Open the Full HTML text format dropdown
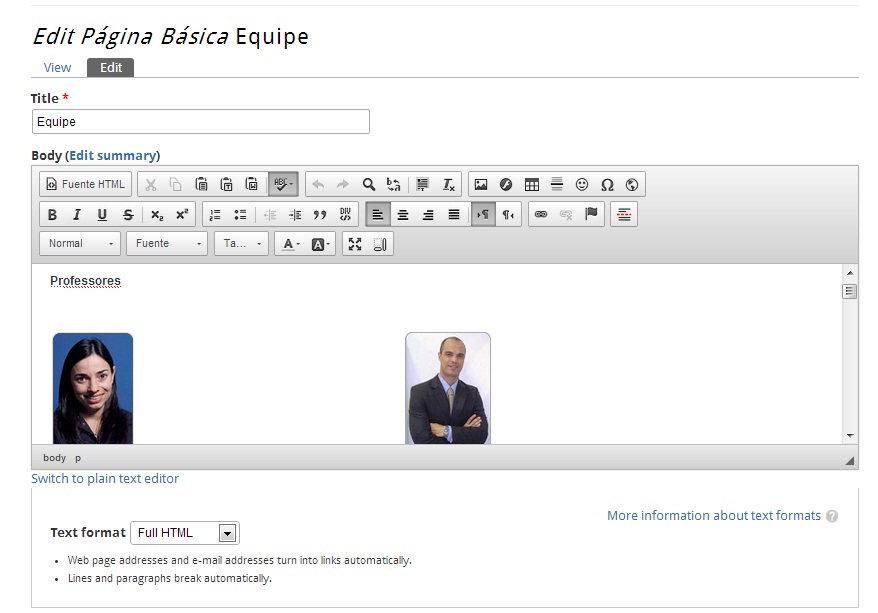This screenshot has width=878, height=613. point(185,533)
